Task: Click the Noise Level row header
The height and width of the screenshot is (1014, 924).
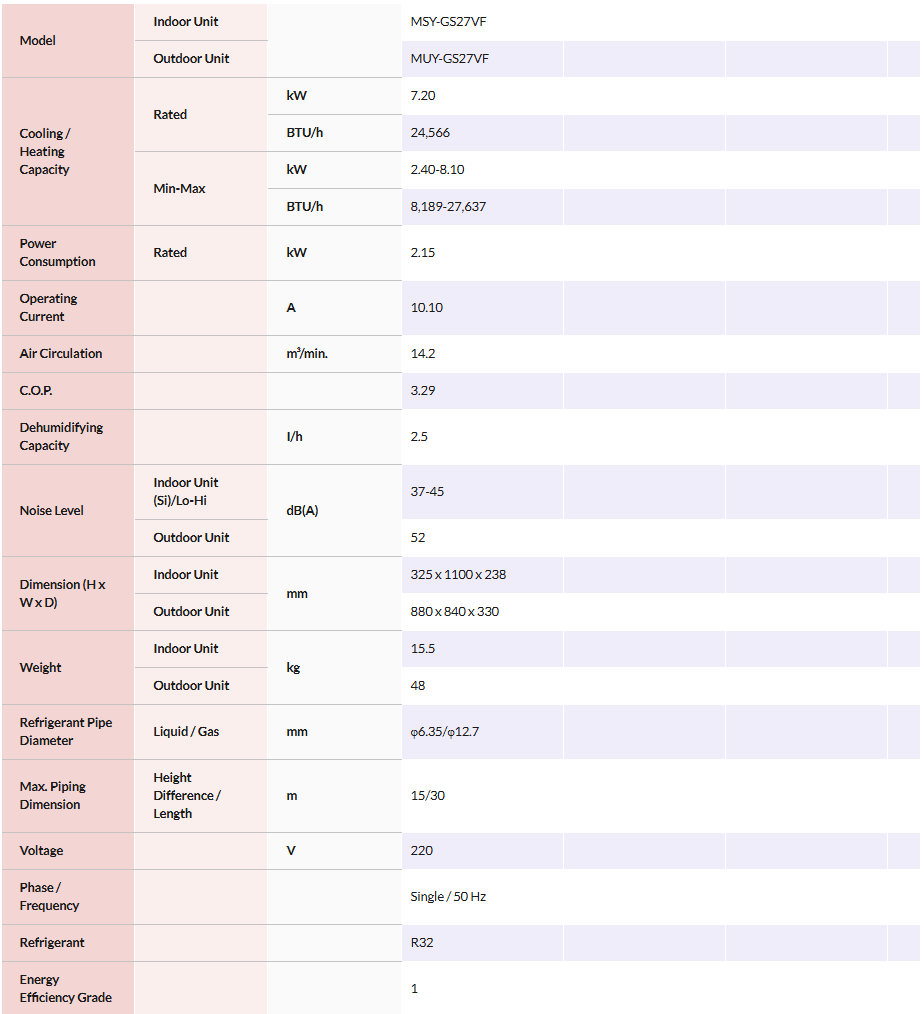Action: click(x=51, y=510)
